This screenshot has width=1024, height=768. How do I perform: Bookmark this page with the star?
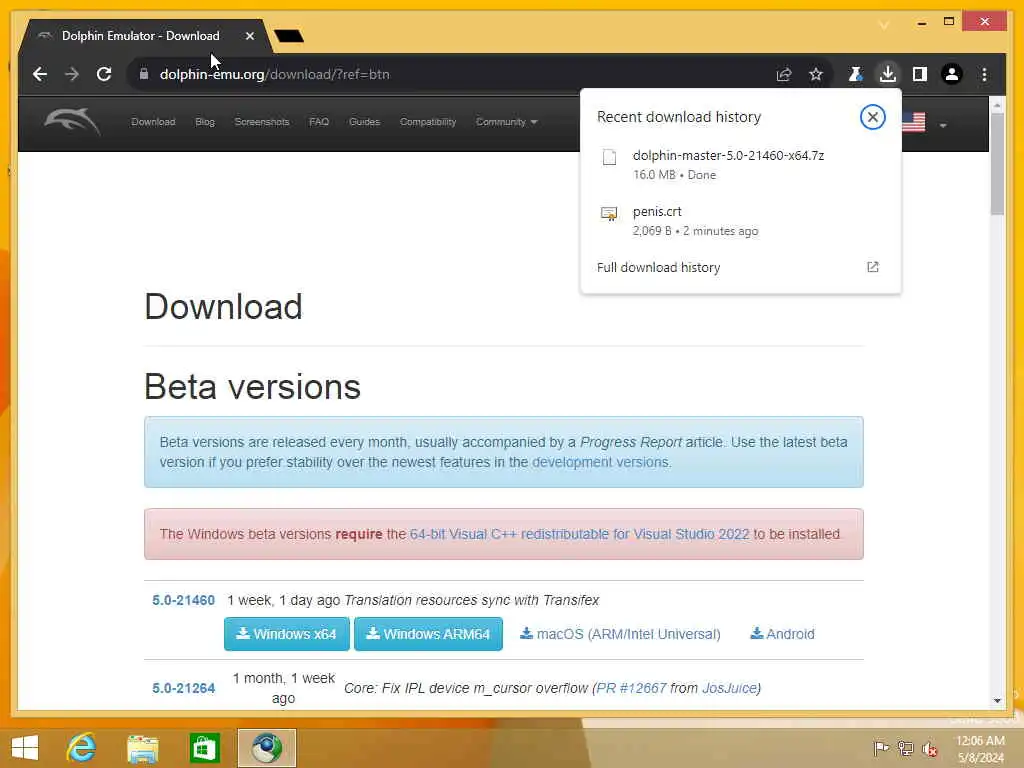click(x=816, y=74)
